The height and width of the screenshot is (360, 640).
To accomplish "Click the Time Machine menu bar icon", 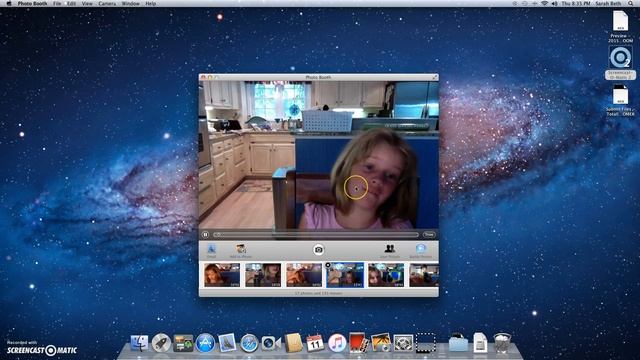I will tap(524, 3).
